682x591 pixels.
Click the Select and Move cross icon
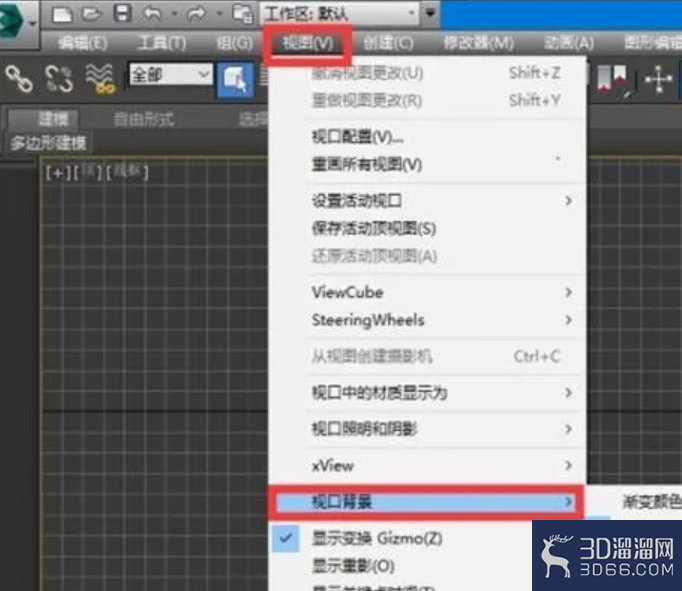(x=659, y=80)
